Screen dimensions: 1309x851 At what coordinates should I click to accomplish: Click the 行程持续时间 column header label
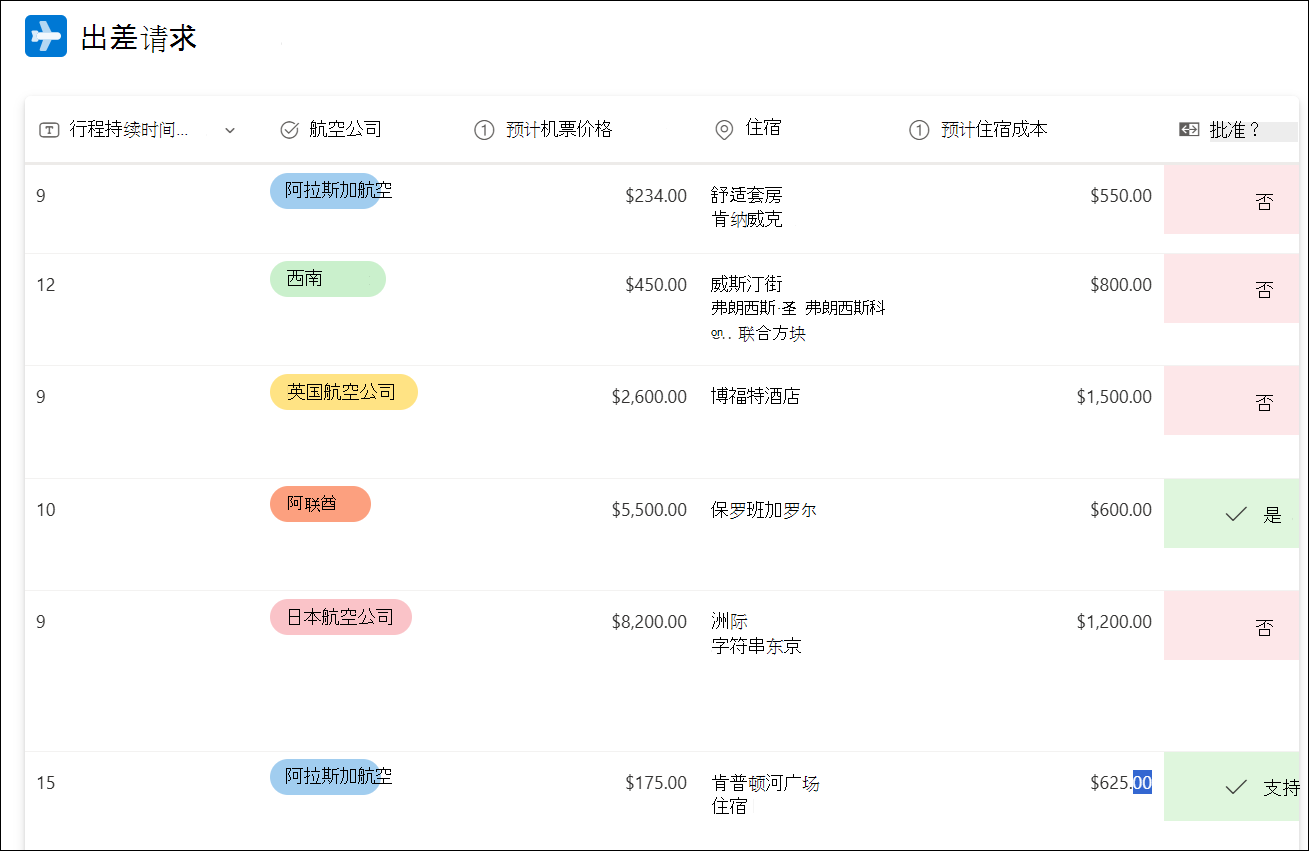click(x=129, y=129)
